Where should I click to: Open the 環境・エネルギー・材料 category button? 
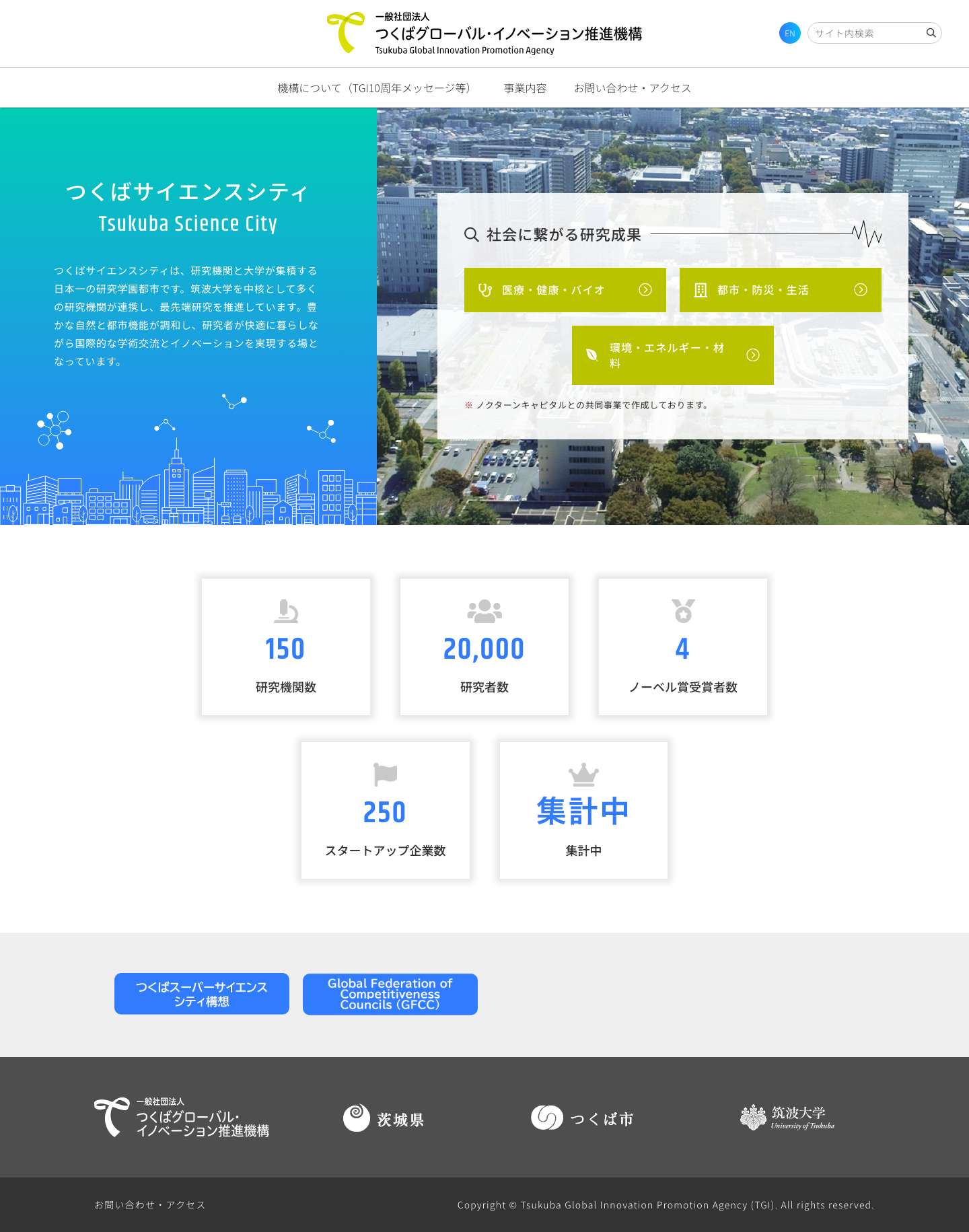coord(673,355)
